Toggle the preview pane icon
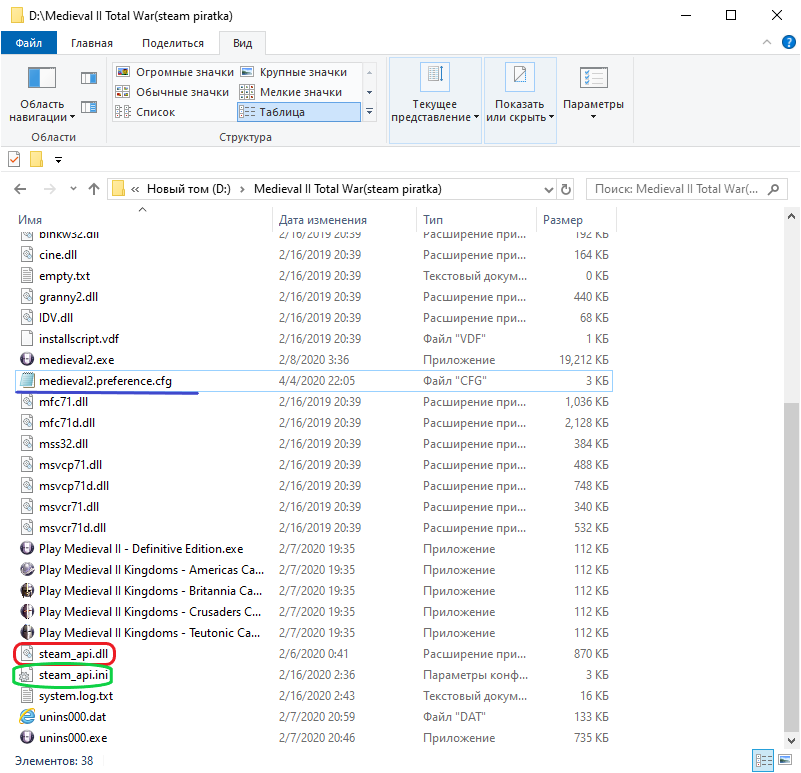This screenshot has height=773, width=801. 89,78
